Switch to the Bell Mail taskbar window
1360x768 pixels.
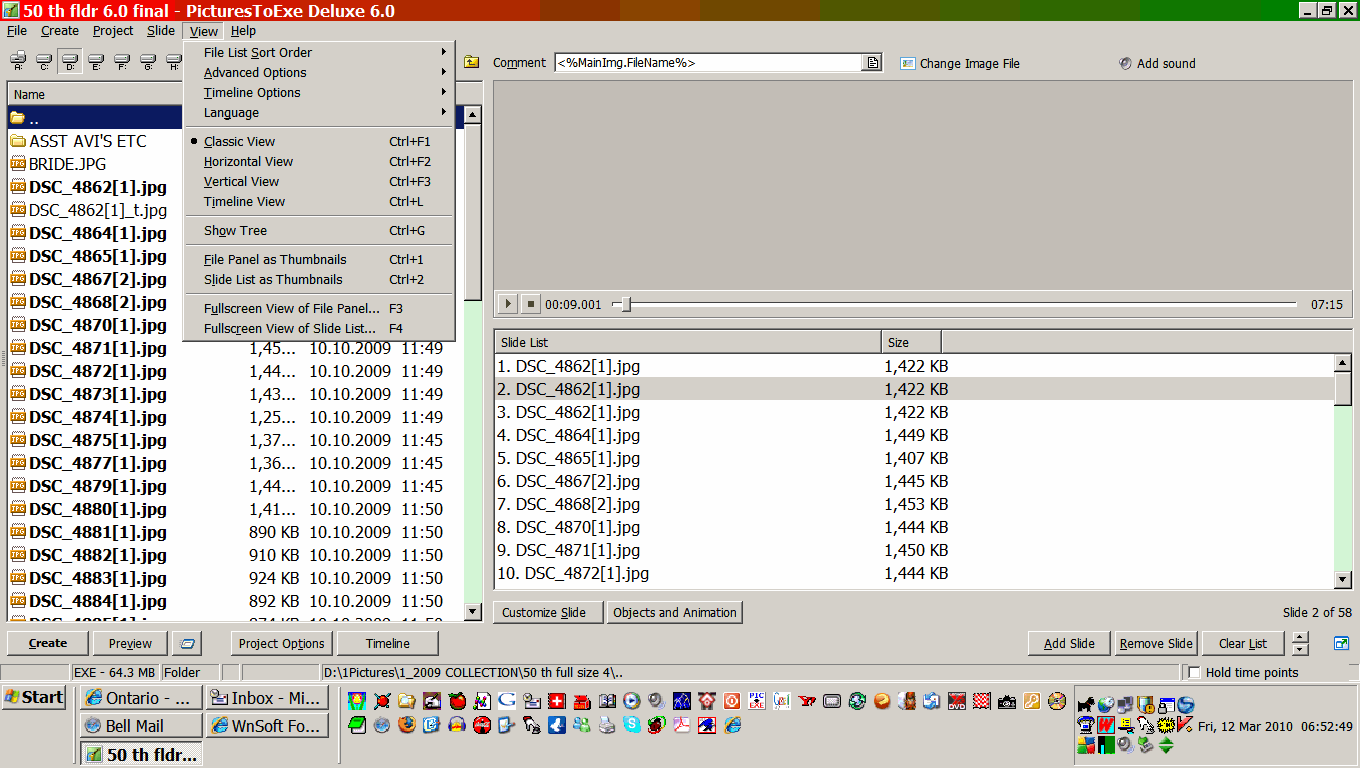pyautogui.click(x=140, y=726)
